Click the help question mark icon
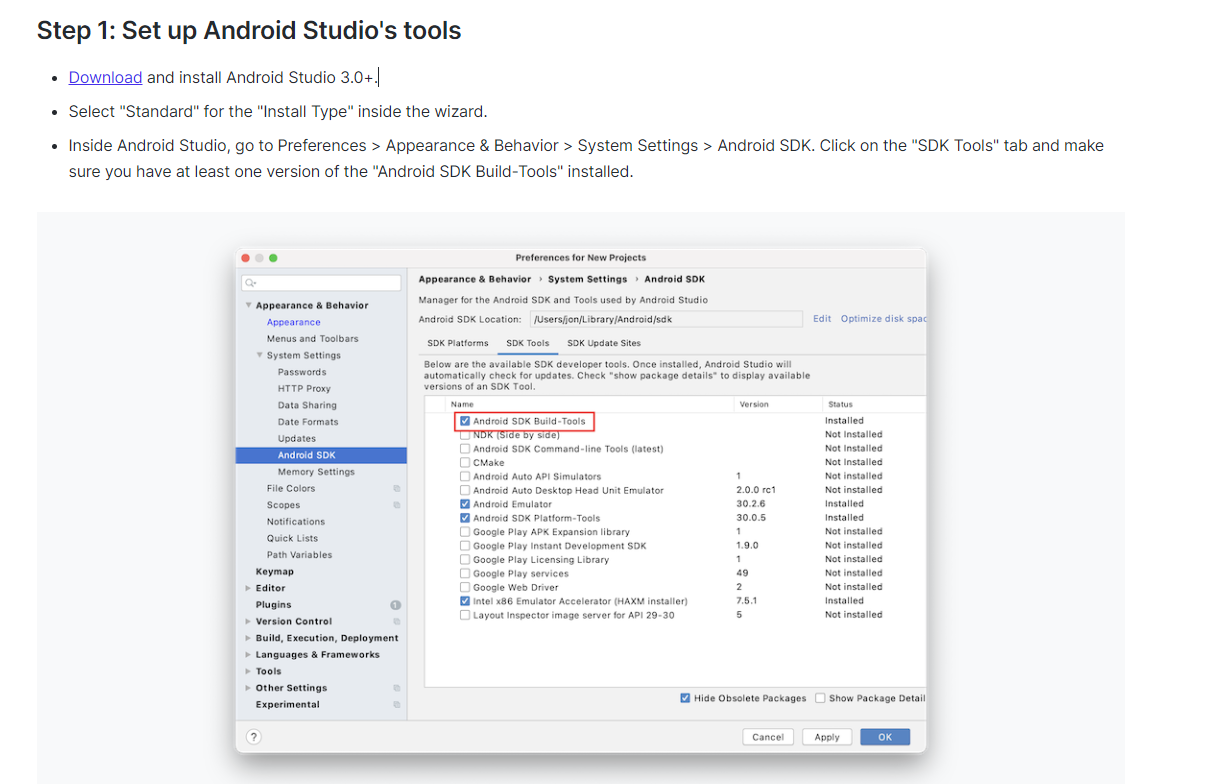Screen dimensions: 1207x784 [253, 737]
